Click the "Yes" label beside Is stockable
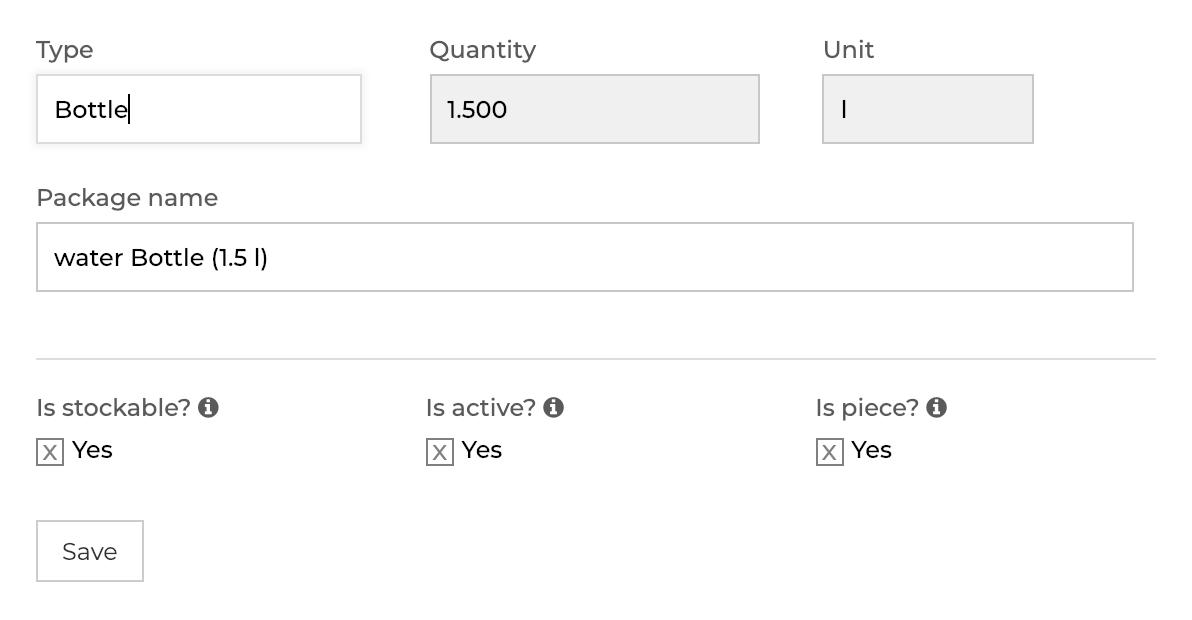 pos(91,451)
